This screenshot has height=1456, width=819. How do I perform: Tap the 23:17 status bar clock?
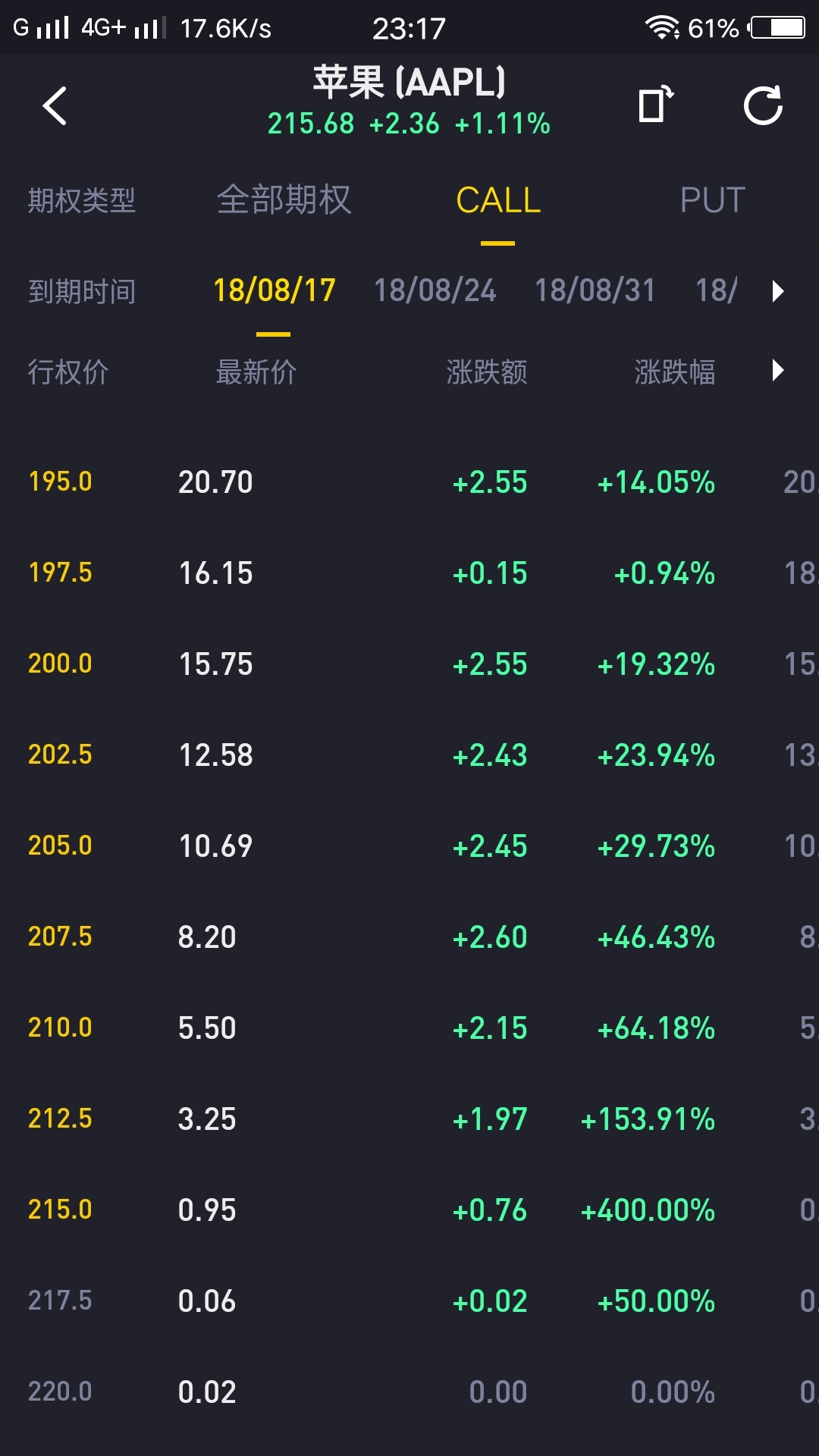point(409,29)
